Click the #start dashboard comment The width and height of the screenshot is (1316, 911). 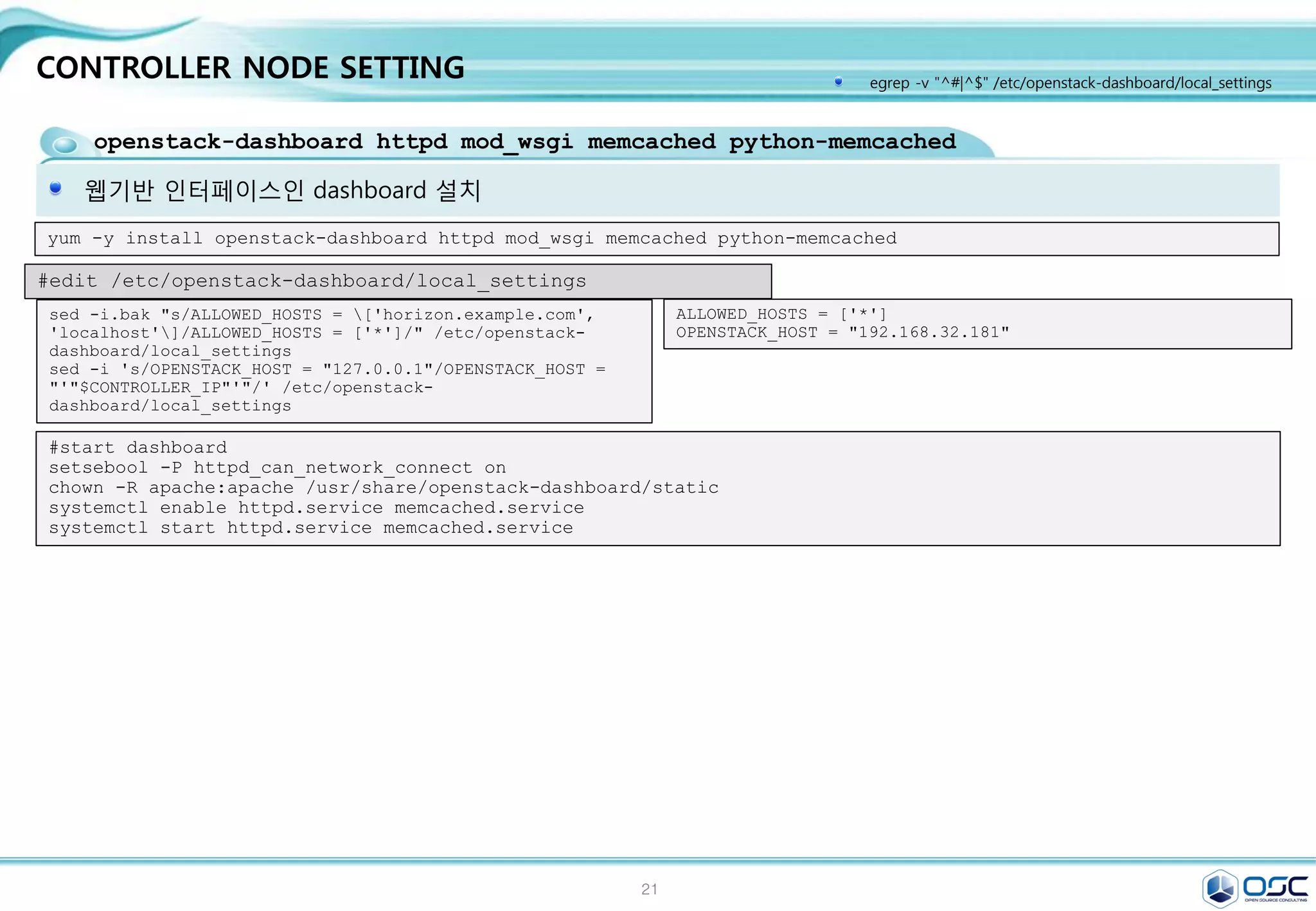pyautogui.click(x=138, y=447)
